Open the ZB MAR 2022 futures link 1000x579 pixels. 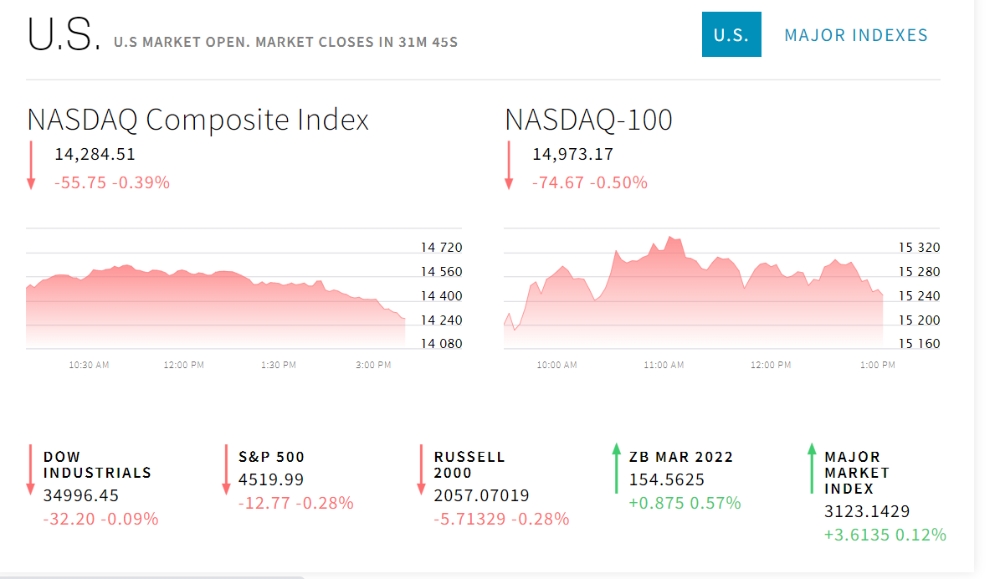(x=680, y=457)
